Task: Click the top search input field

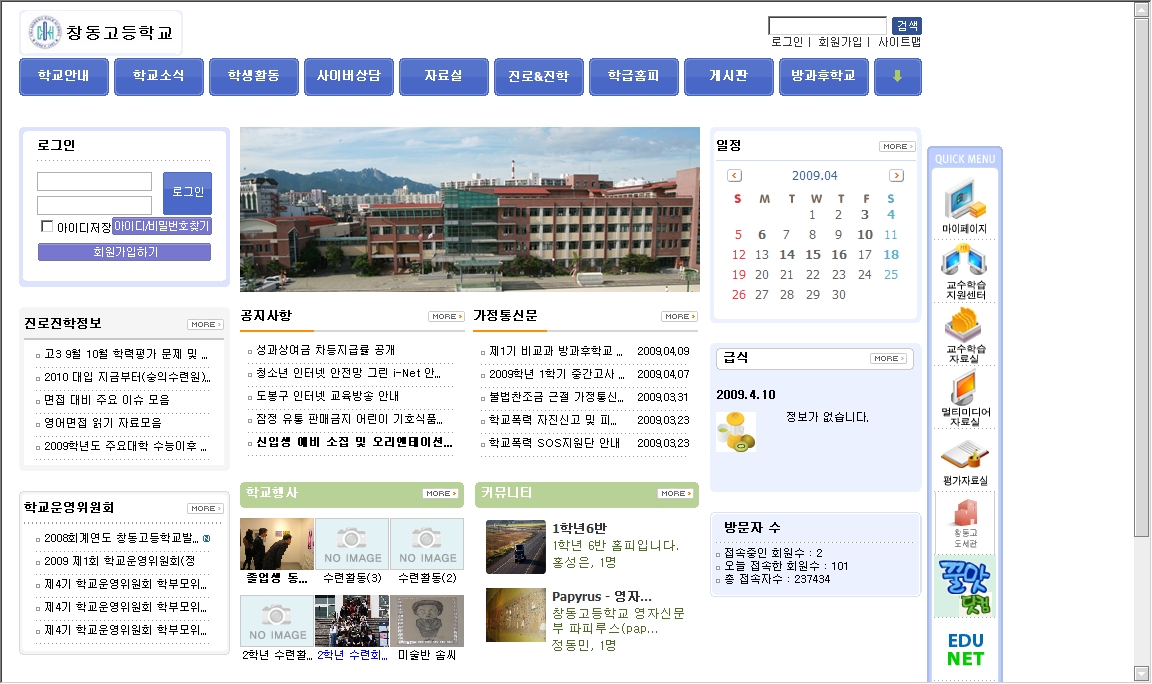Action: click(827, 26)
